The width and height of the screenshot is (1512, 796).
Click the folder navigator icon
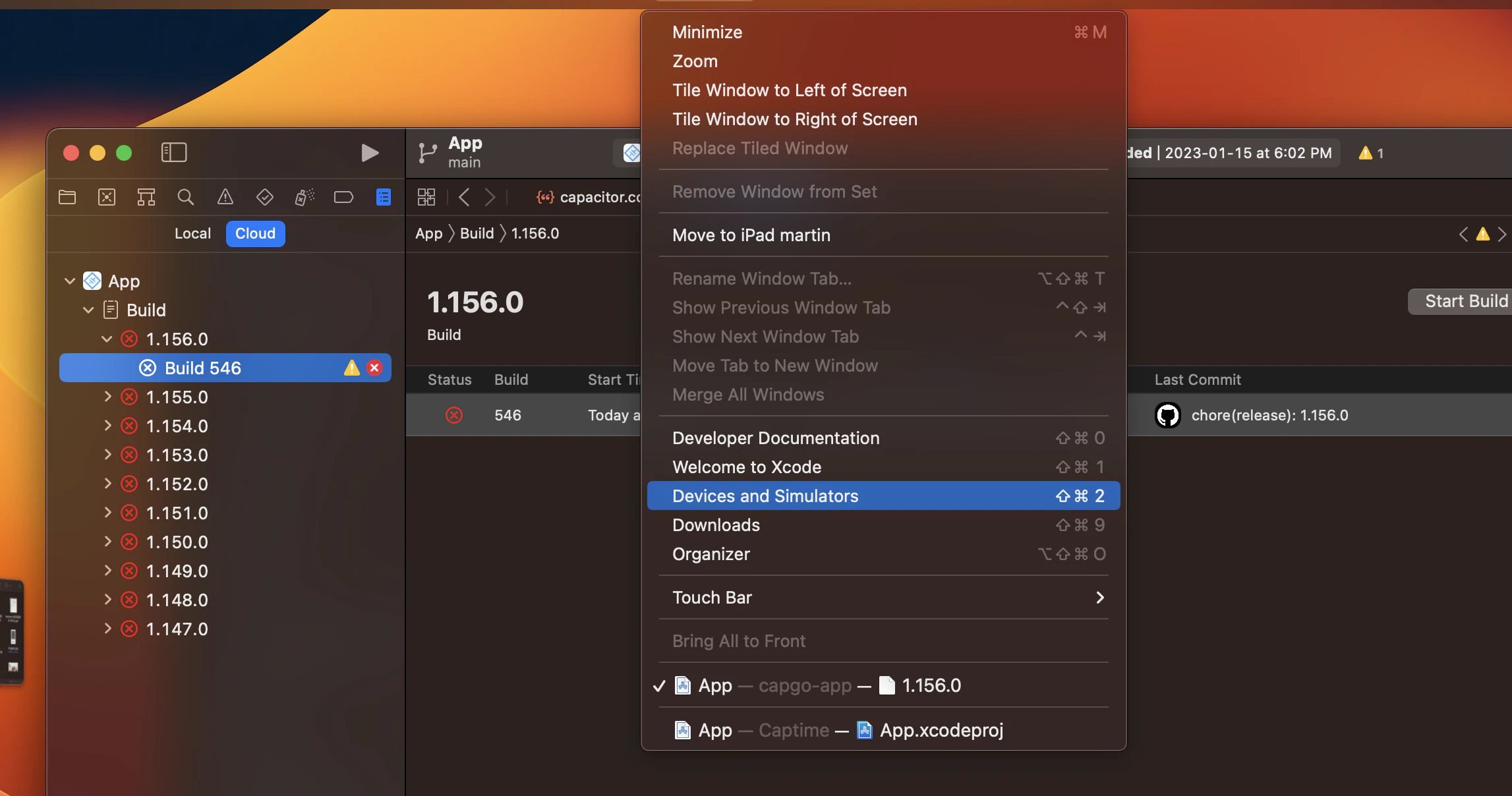tap(67, 196)
